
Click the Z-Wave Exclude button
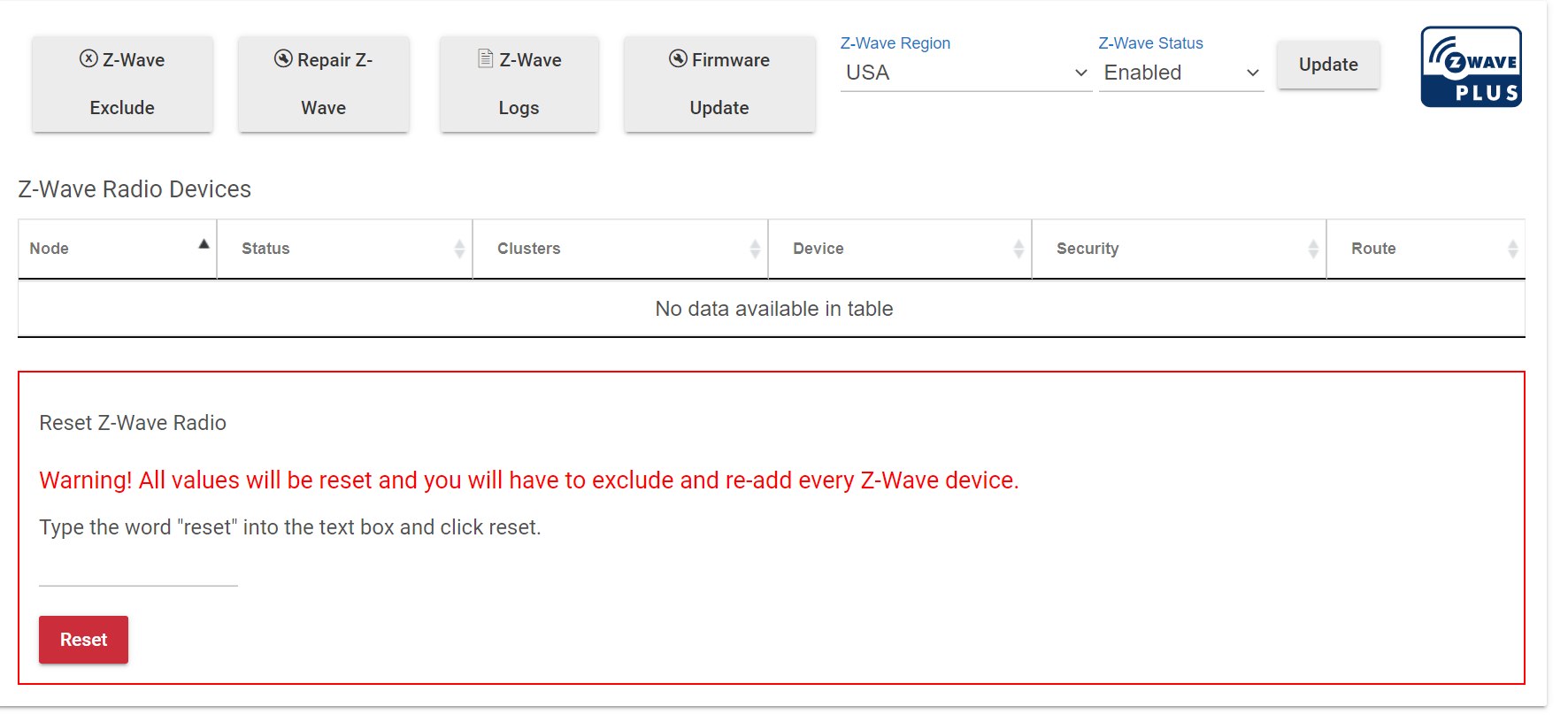(122, 84)
